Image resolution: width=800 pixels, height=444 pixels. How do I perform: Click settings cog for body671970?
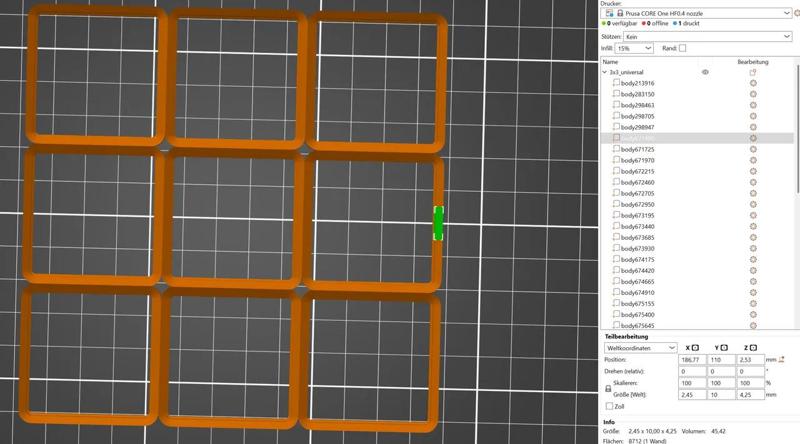[x=753, y=160]
